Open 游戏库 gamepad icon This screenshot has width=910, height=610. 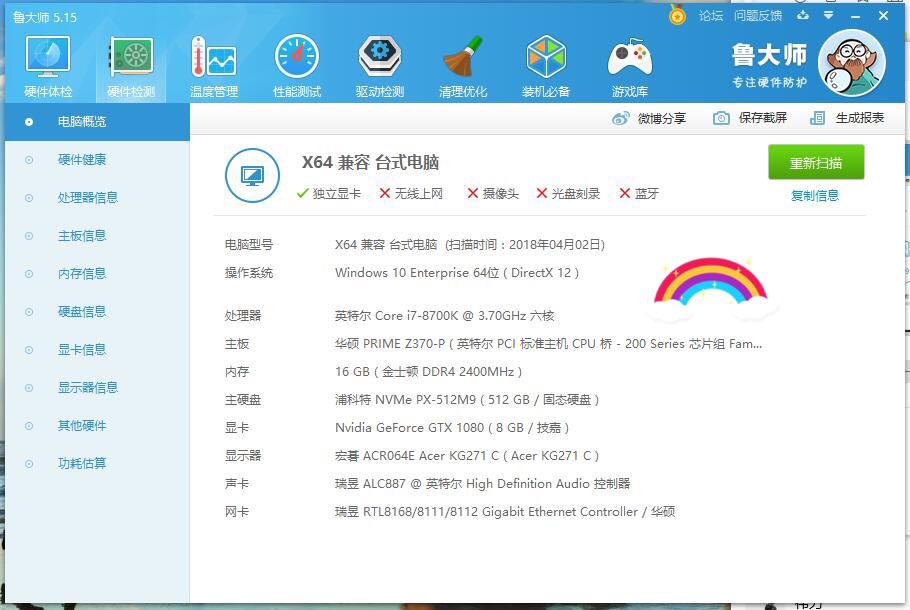click(x=630, y=57)
